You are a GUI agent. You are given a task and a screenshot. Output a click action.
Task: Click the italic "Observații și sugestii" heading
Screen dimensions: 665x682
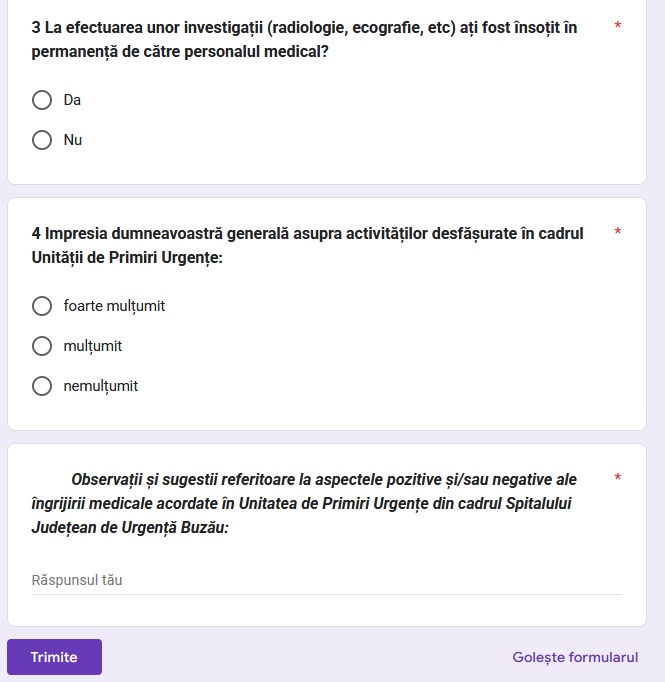(304, 503)
